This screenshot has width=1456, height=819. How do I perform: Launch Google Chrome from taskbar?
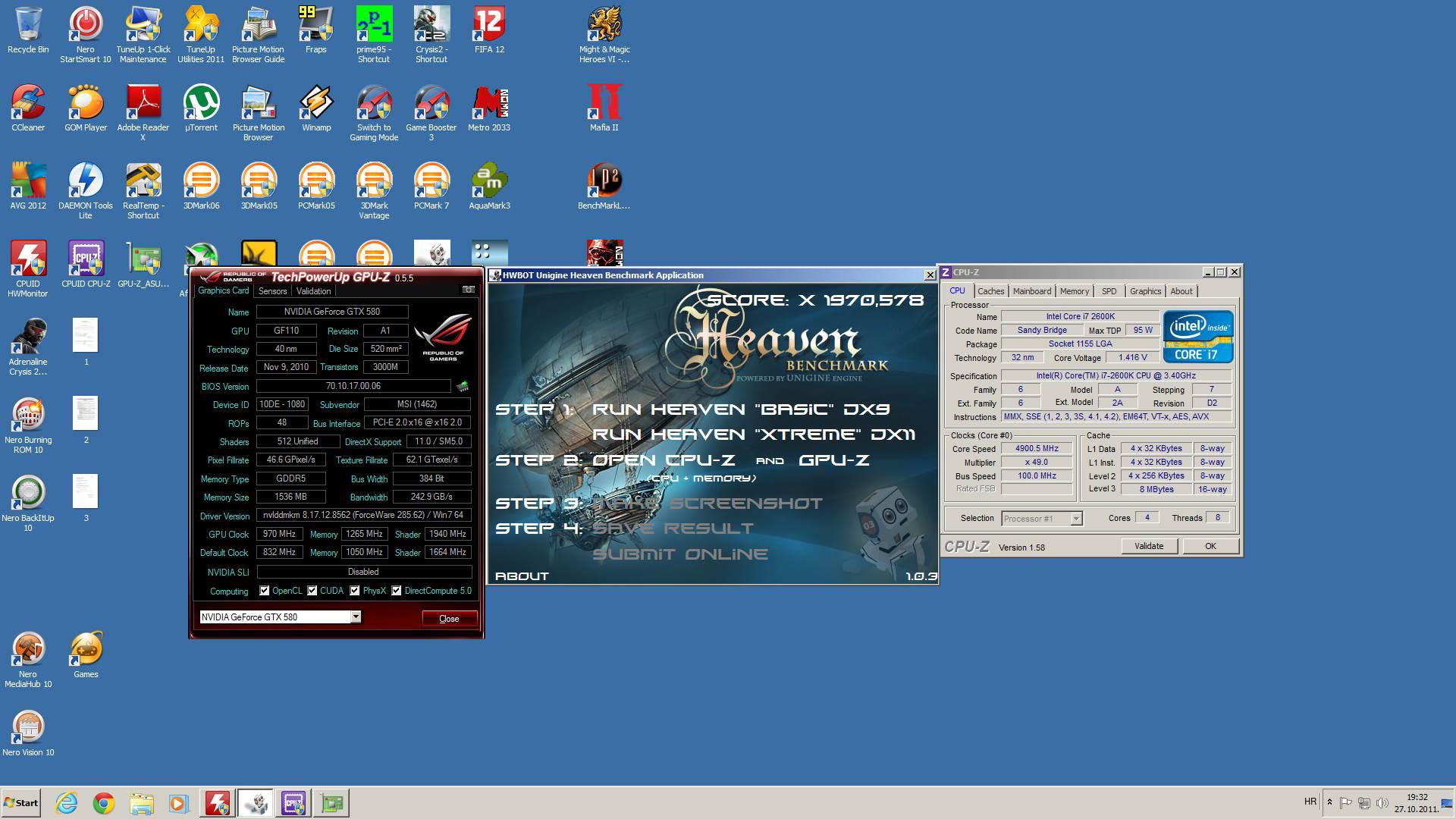coord(104,802)
